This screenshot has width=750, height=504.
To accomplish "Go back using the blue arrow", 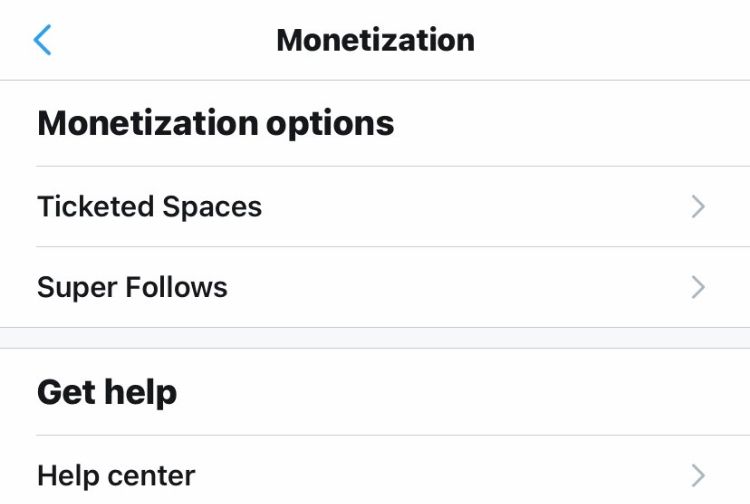I will 42,40.
